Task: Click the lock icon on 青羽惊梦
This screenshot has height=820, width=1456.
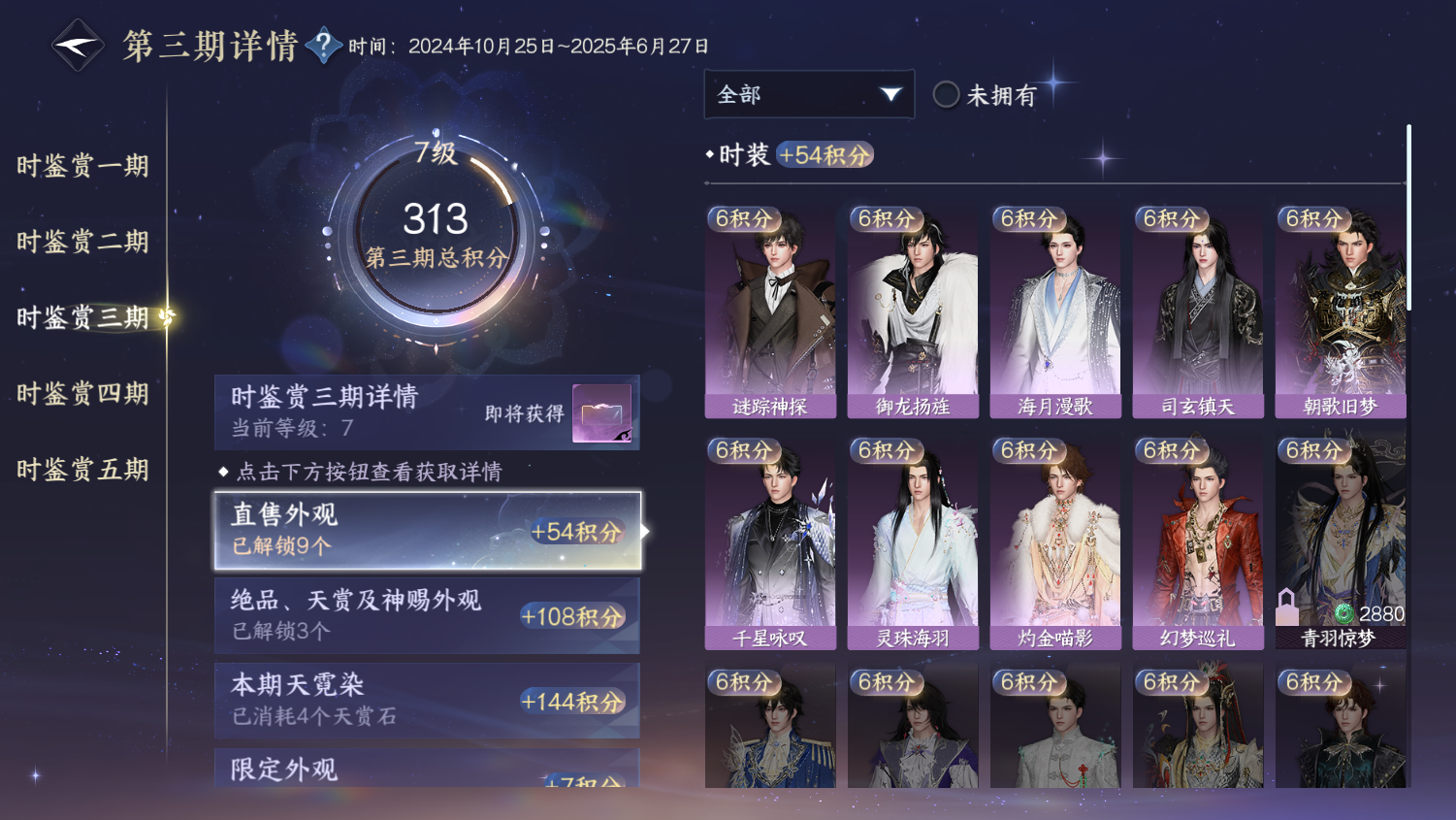Action: (1286, 607)
